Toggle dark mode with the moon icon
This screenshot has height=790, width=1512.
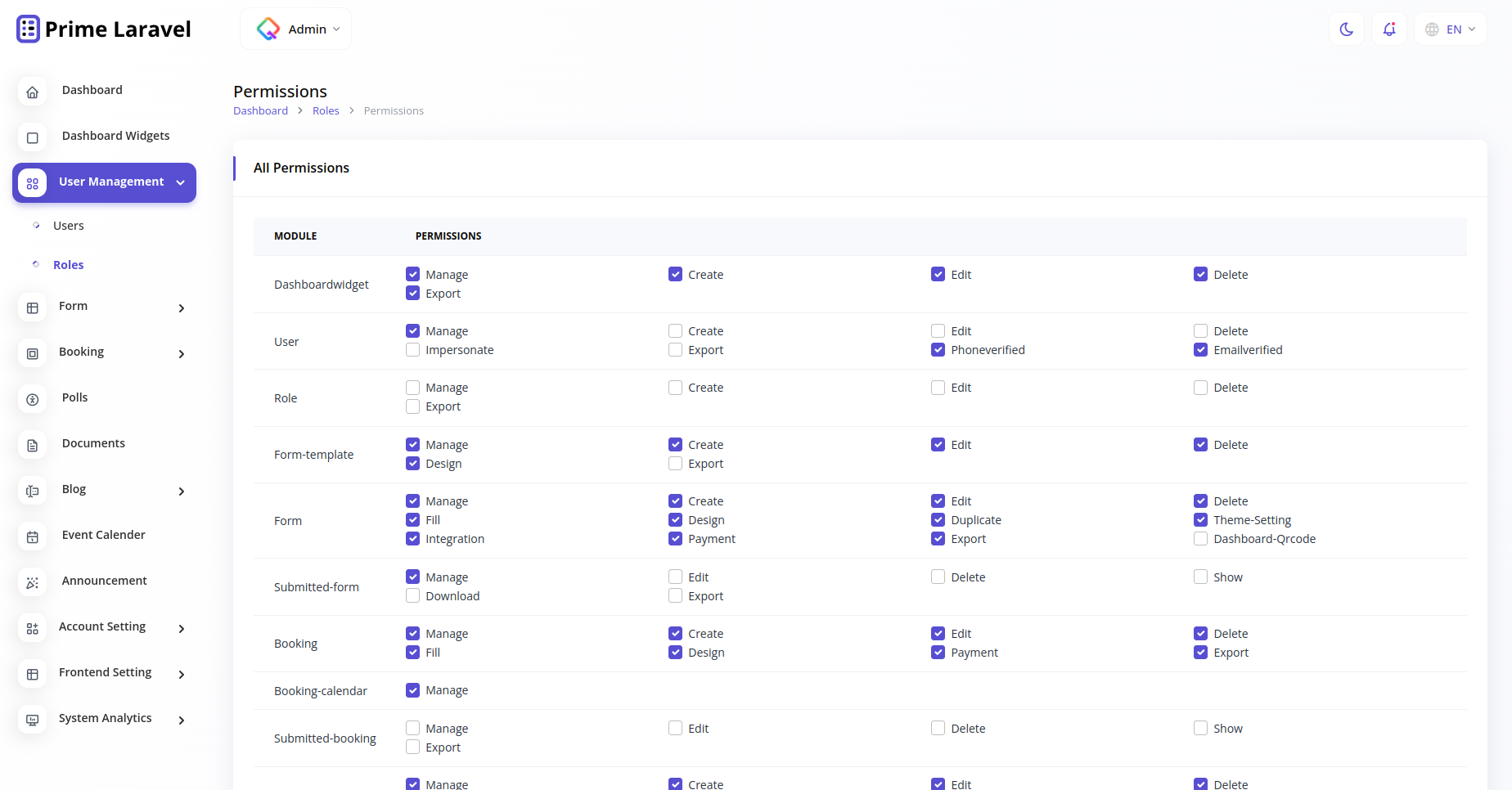click(x=1347, y=29)
